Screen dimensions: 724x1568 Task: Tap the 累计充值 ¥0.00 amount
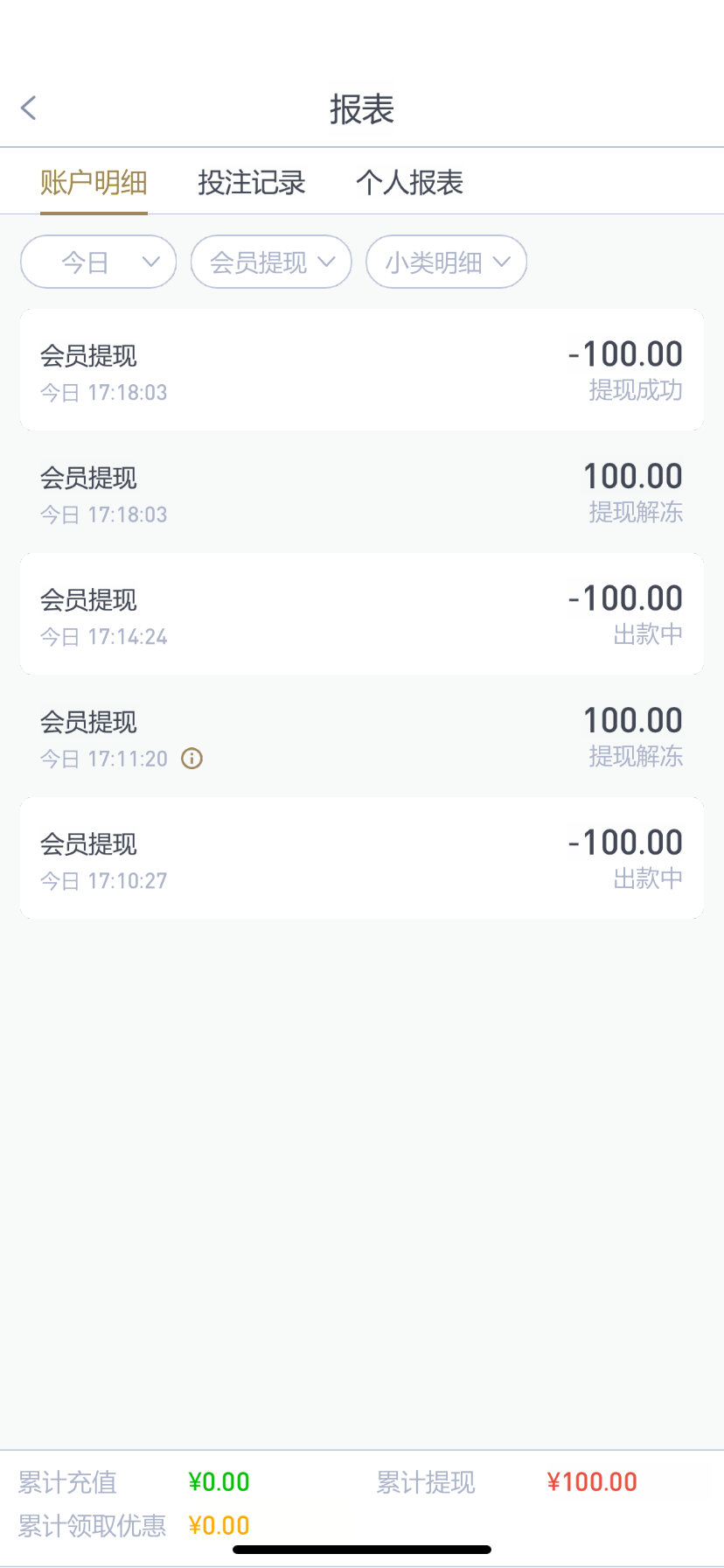tap(219, 1482)
